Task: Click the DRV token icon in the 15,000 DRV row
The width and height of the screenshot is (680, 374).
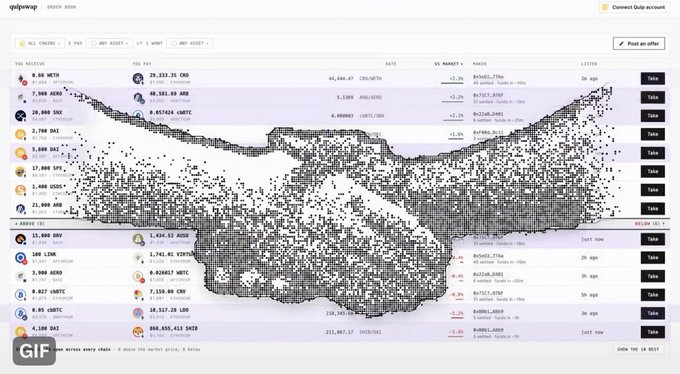Action: [20, 239]
